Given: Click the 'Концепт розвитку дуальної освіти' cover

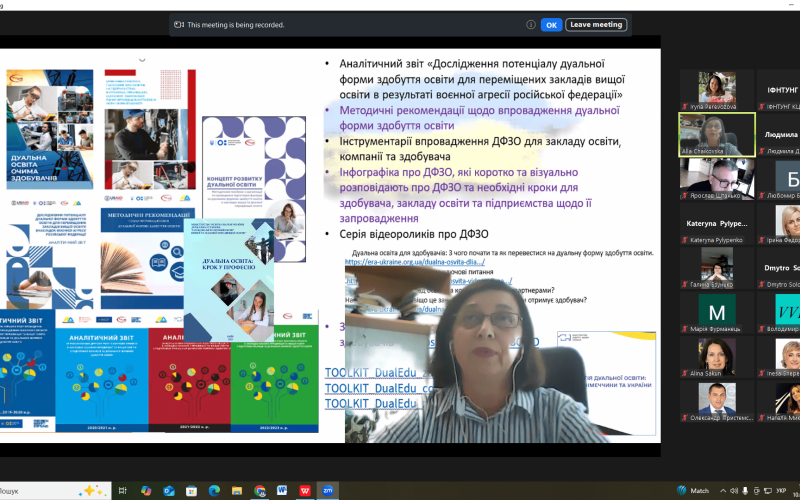Looking at the screenshot, I should pyautogui.click(x=254, y=189).
